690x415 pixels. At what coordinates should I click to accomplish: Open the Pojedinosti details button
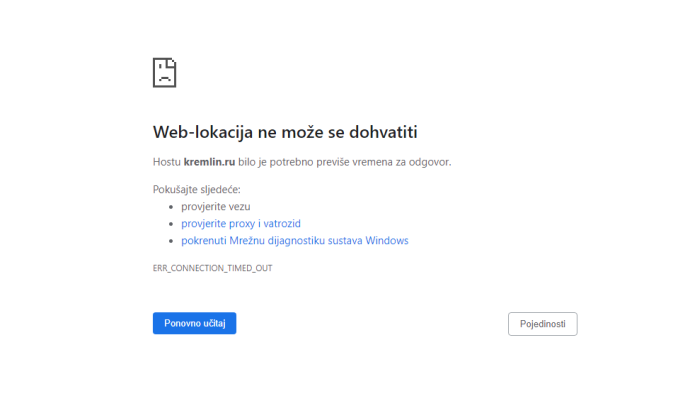point(543,324)
